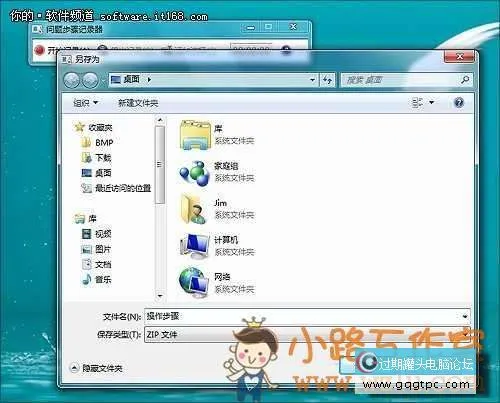Select the 网络 network icon

coord(194,283)
